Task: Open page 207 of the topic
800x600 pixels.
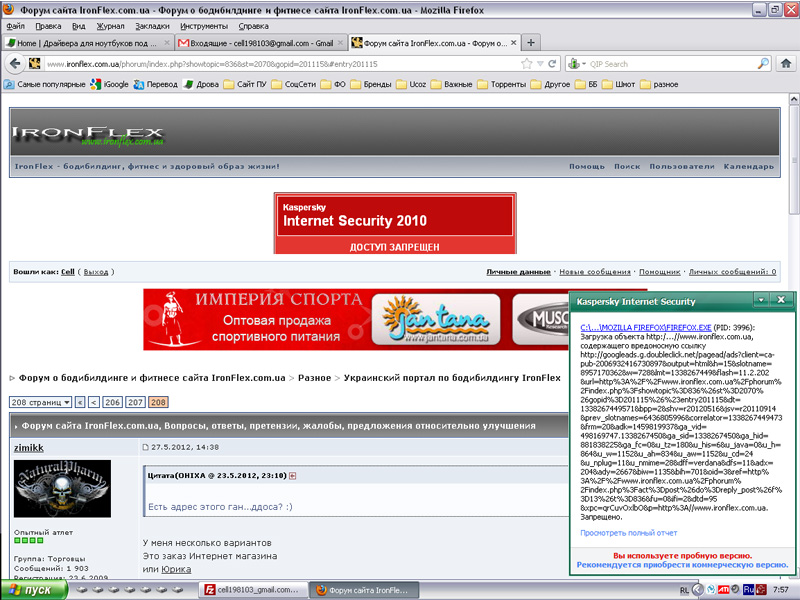Action: click(135, 402)
